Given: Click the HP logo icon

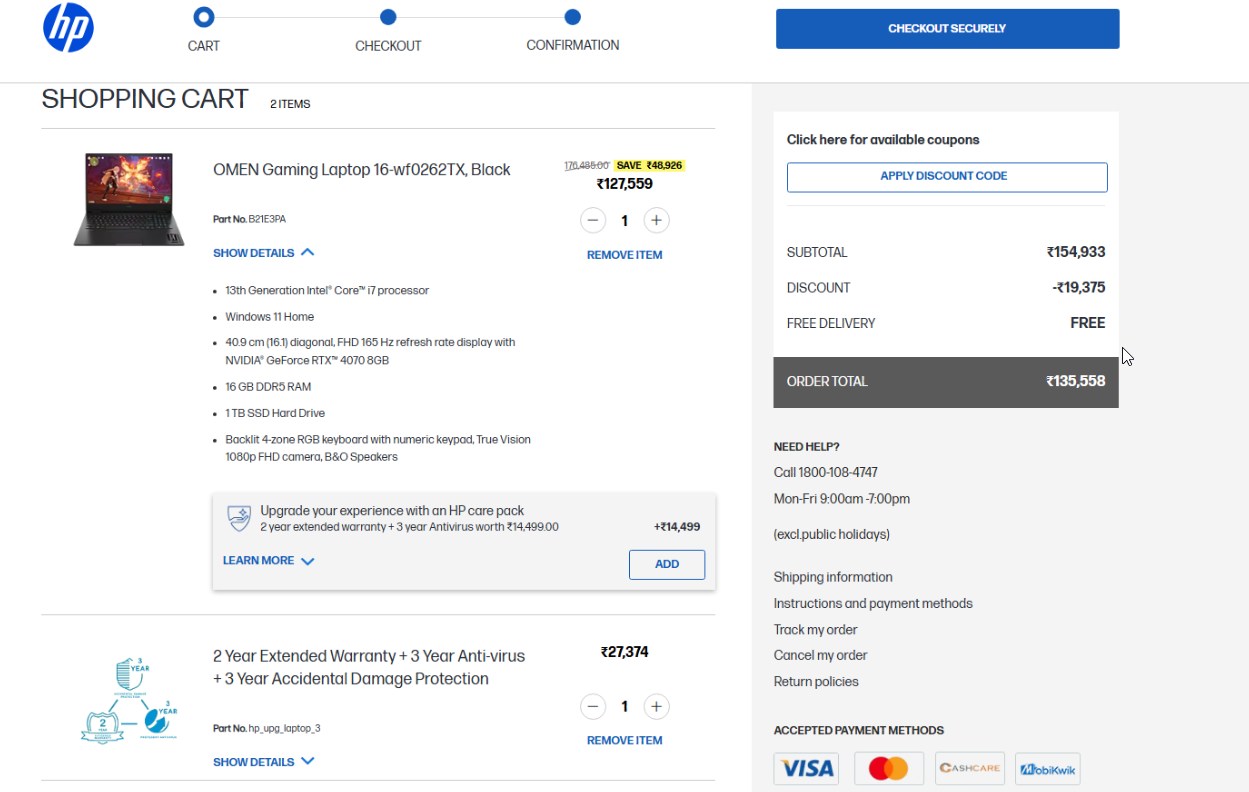Looking at the screenshot, I should (x=68, y=28).
